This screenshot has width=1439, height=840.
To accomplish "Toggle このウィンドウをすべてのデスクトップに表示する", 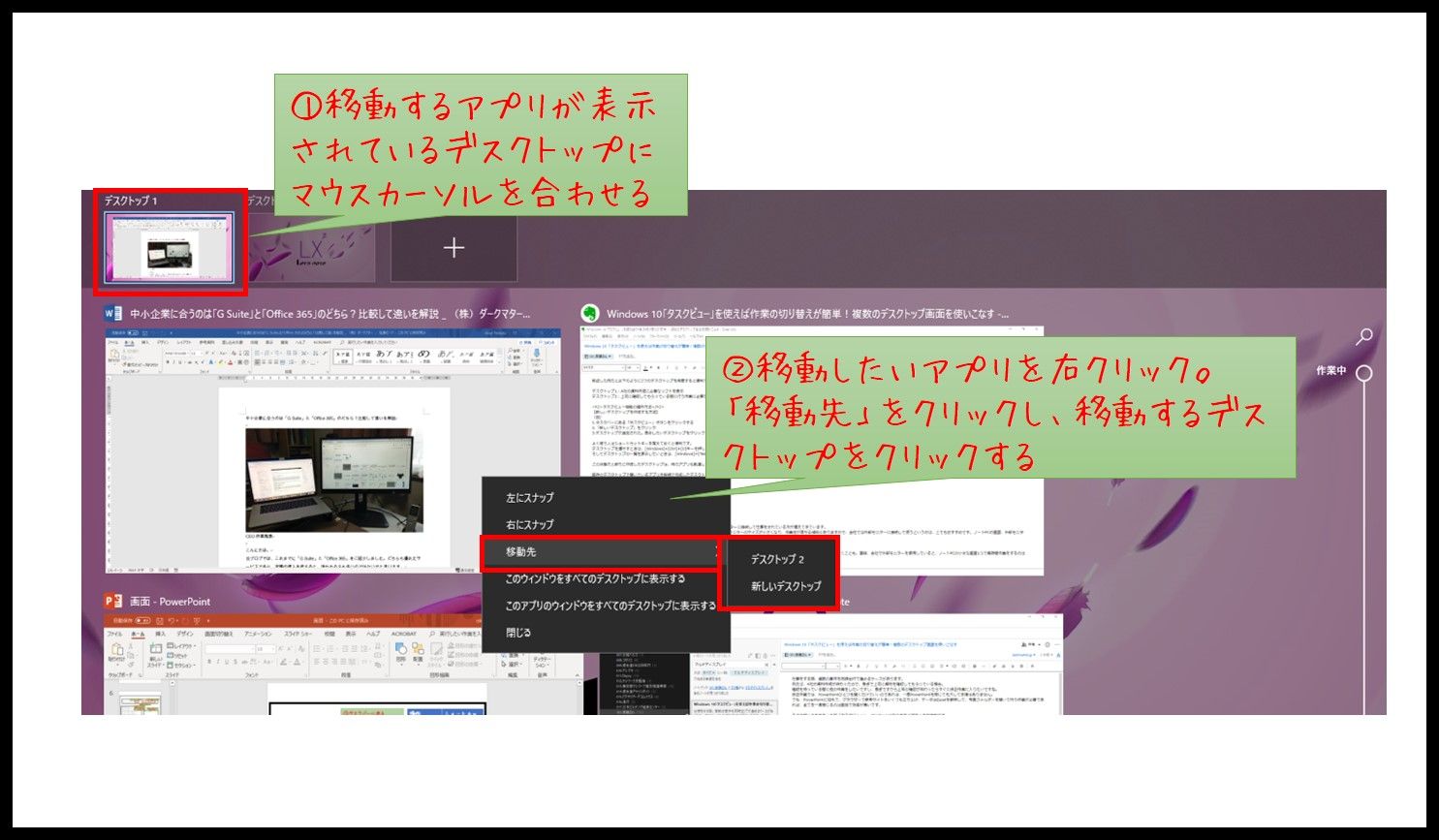I will (595, 579).
